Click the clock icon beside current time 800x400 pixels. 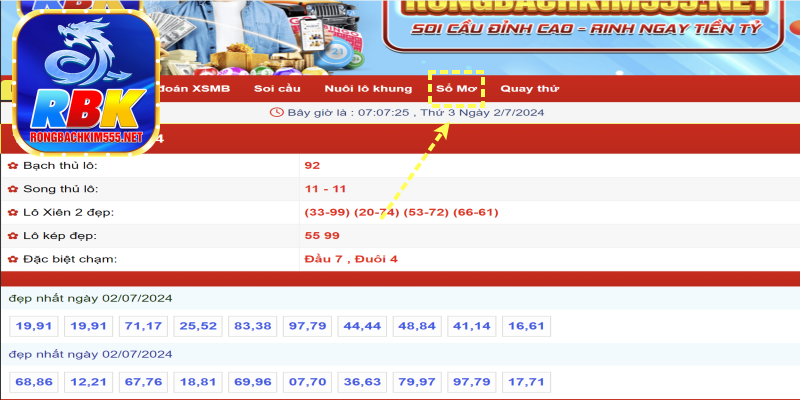point(277,112)
